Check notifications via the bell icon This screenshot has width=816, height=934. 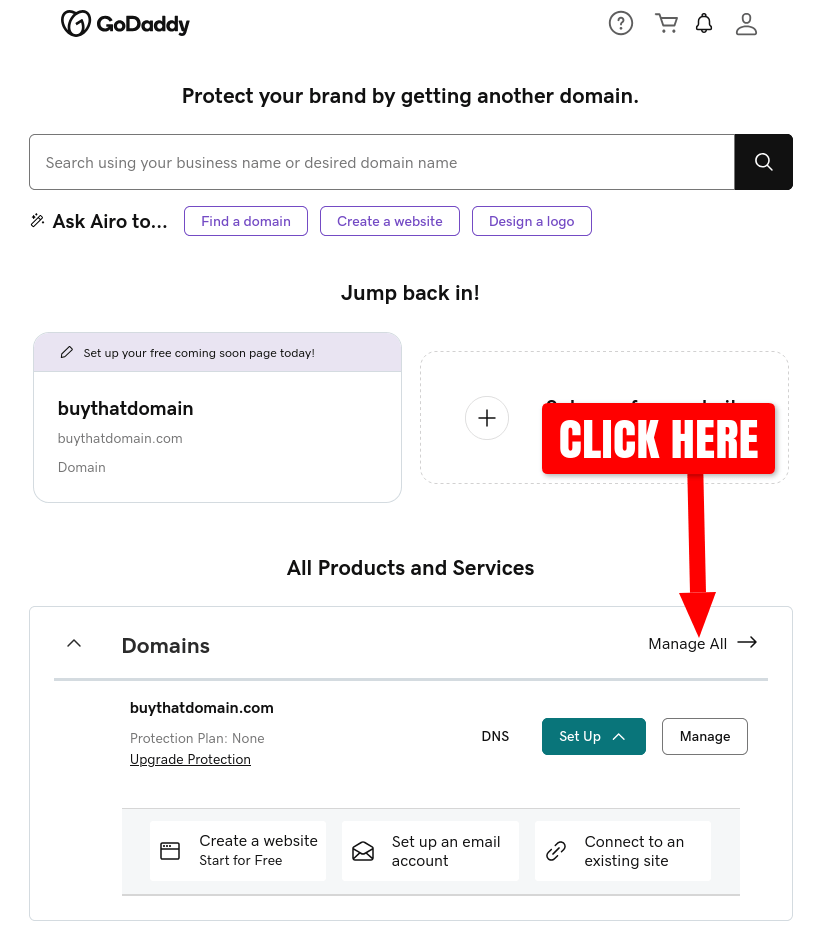coord(704,23)
